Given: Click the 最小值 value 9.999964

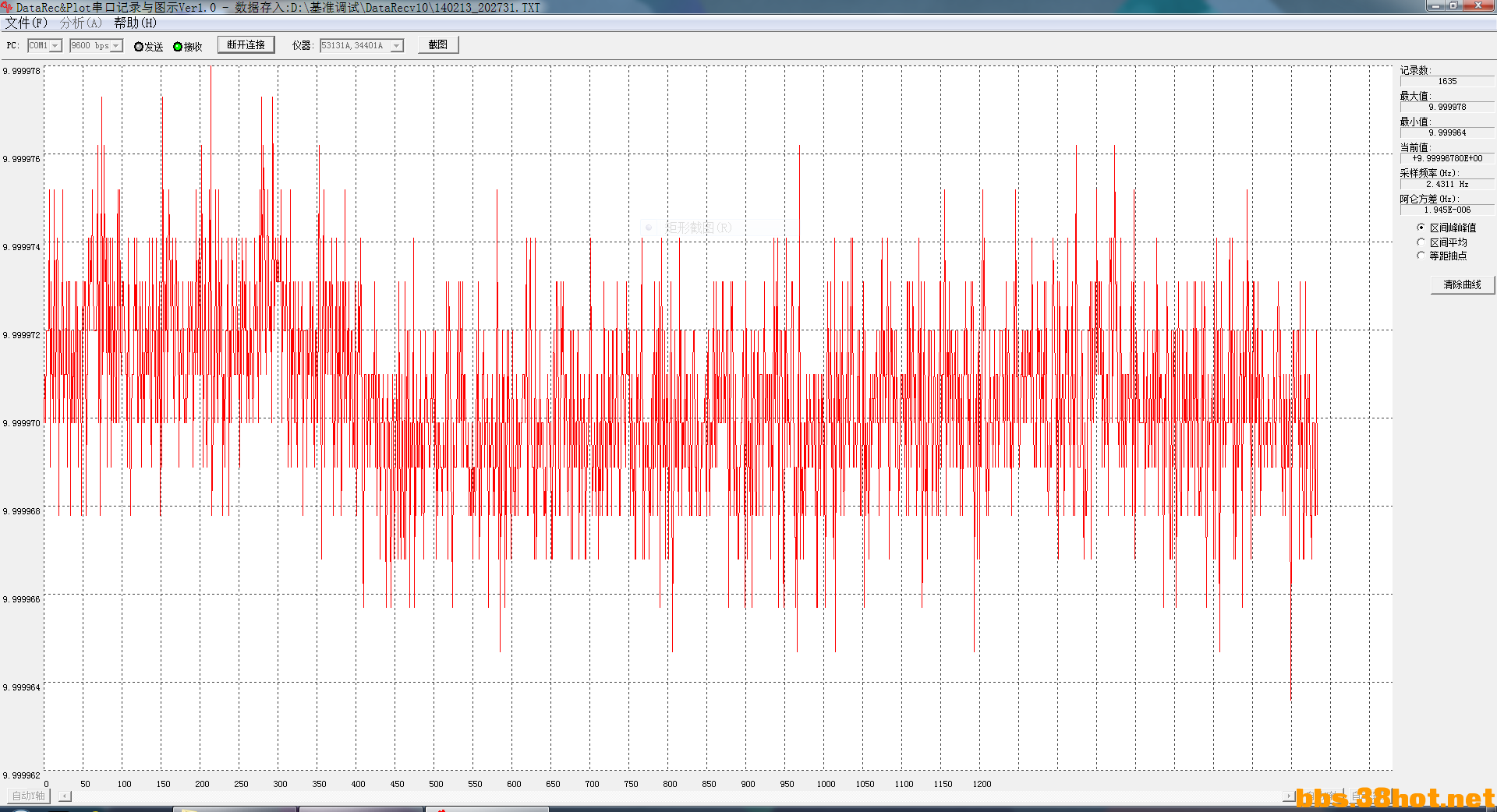Looking at the screenshot, I should (1447, 133).
